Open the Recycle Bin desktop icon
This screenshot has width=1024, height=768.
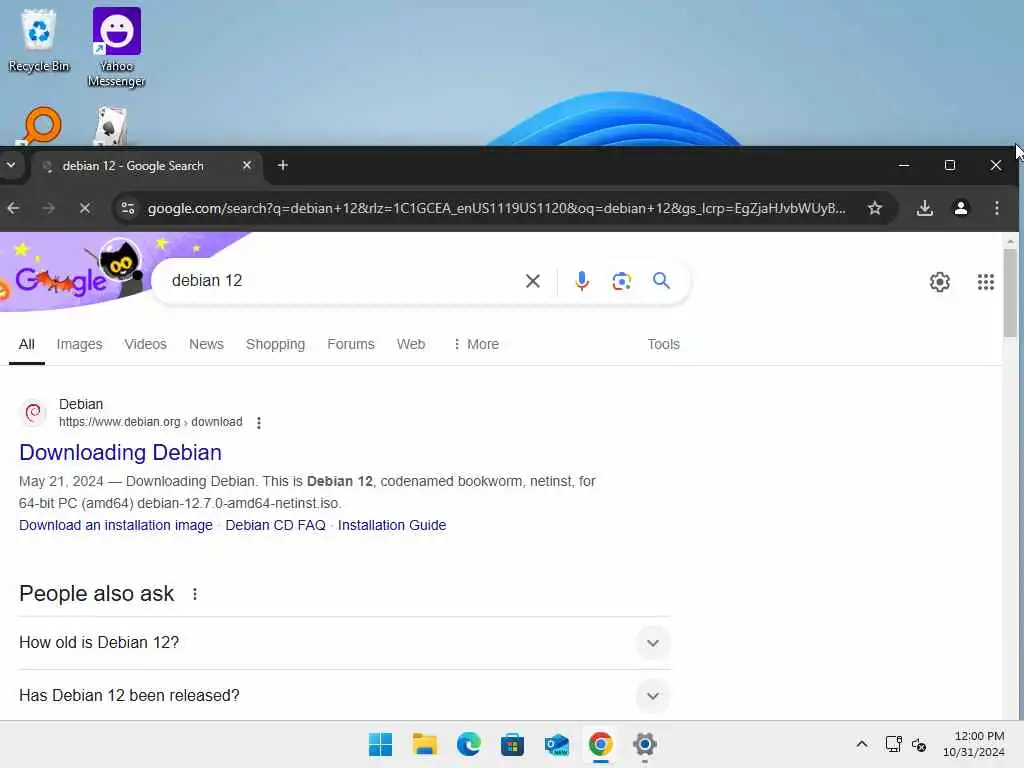[x=39, y=40]
